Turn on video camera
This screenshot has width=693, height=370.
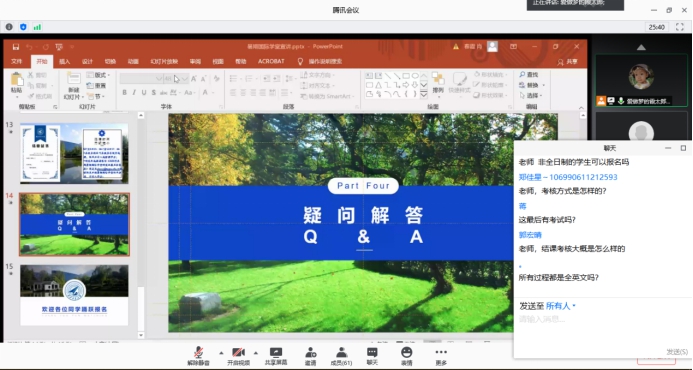pyautogui.click(x=239, y=356)
